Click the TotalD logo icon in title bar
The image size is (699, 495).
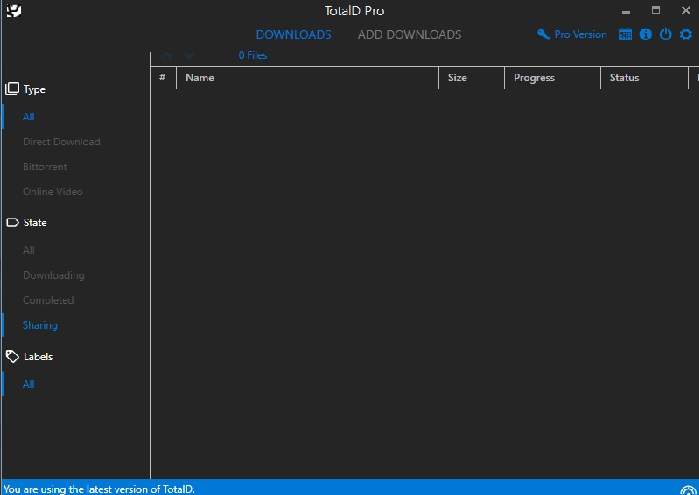(14, 10)
